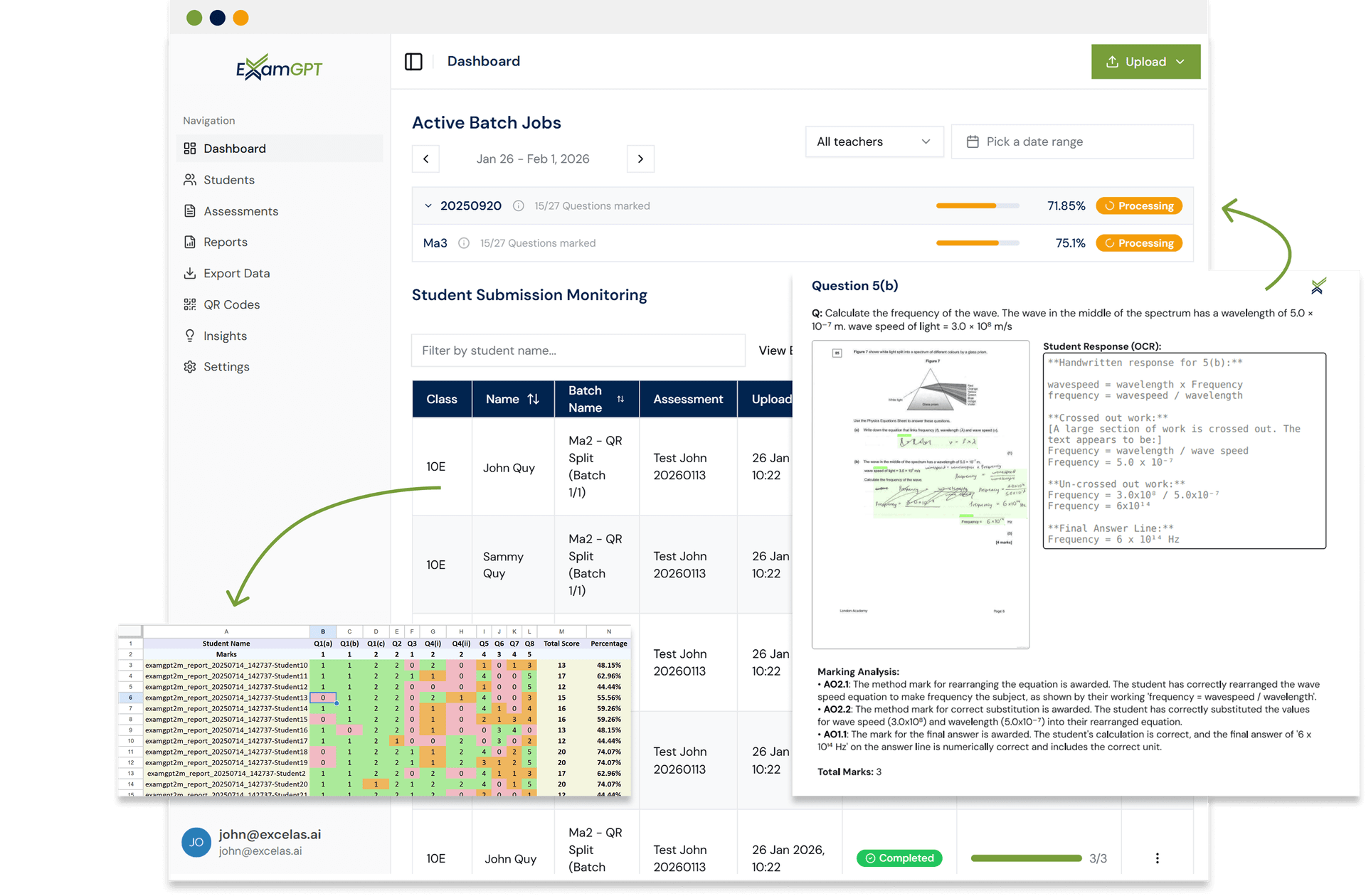Click the ExamGPT logo
The width and height of the screenshot is (1366, 896).
[279, 68]
